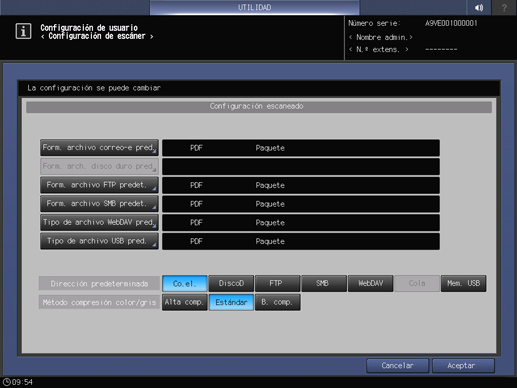Screen dimensions: 517x388
Task: Open Form. archivo SMB predet. setting
Action: coord(99,204)
